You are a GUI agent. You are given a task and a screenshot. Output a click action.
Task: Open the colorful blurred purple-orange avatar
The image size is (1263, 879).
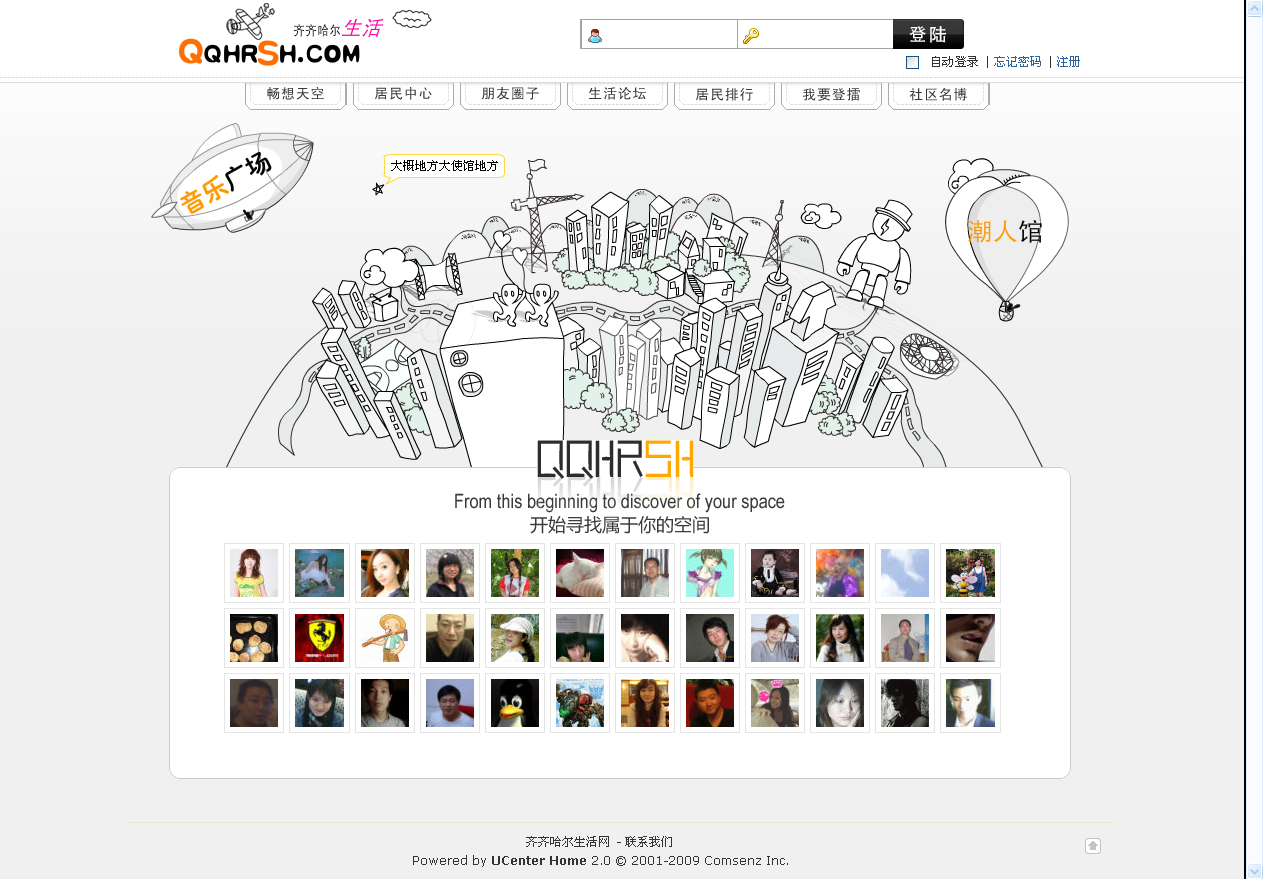(x=839, y=573)
